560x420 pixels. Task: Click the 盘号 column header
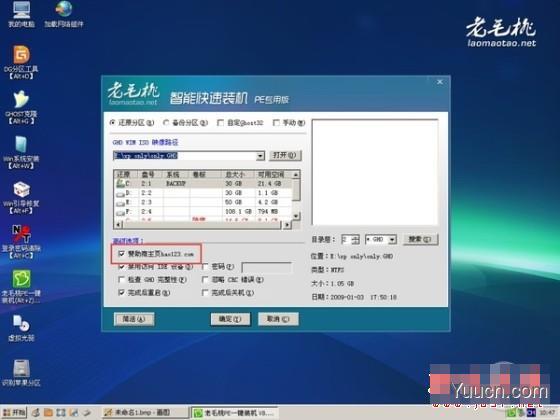click(x=150, y=174)
